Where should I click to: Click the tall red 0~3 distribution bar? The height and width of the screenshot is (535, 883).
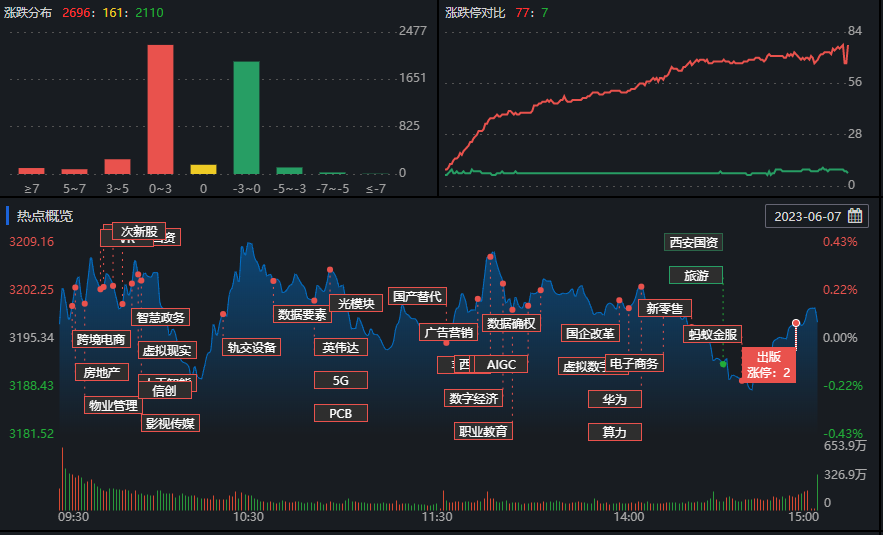pyautogui.click(x=160, y=108)
